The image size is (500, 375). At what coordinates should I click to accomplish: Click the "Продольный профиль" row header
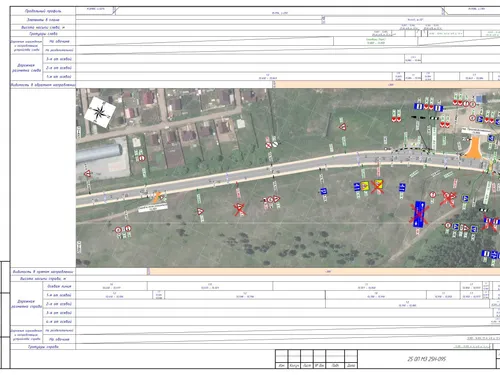point(43,11)
